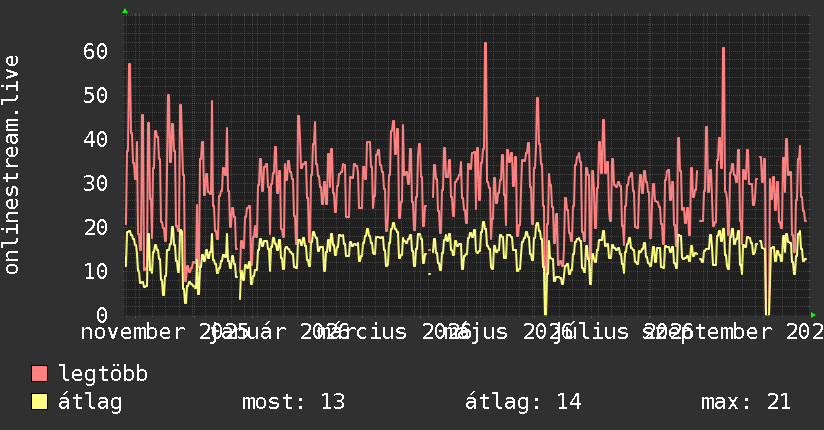Screen dimensions: 824x430
Task: Click the november 2025 x-axis label
Action: coord(165,332)
